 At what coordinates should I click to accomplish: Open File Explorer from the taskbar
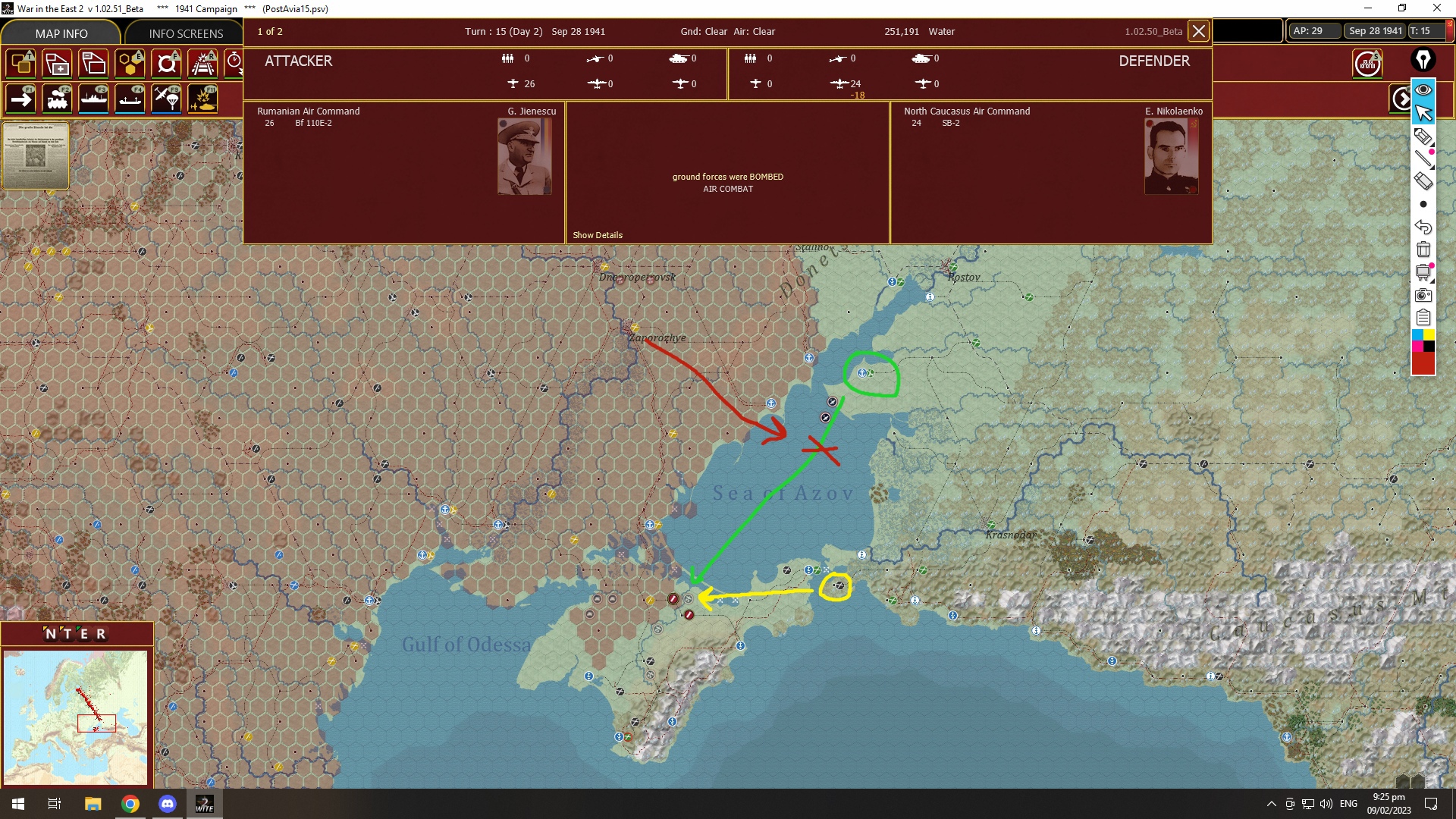(x=93, y=804)
